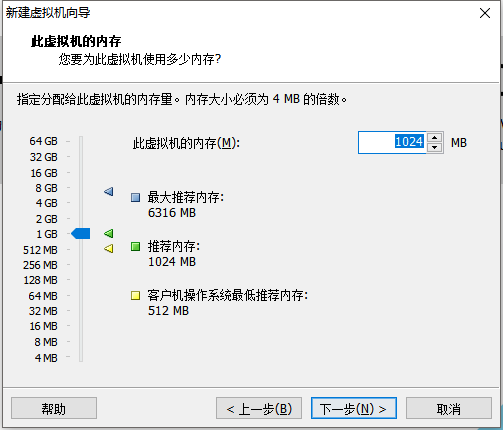Click the 32 MB scale label

(43, 311)
